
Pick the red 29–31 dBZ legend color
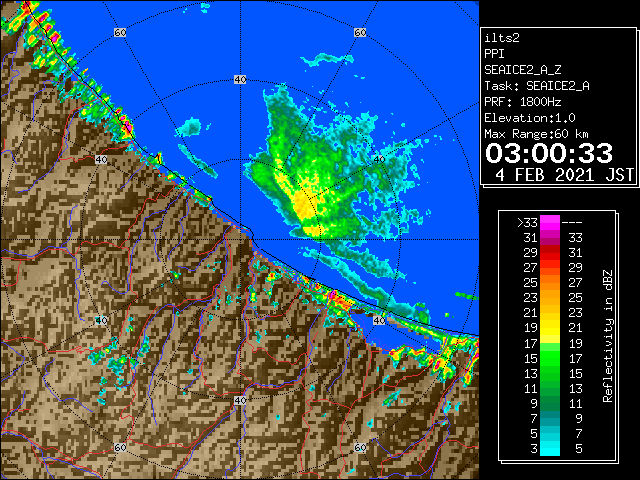pos(550,252)
